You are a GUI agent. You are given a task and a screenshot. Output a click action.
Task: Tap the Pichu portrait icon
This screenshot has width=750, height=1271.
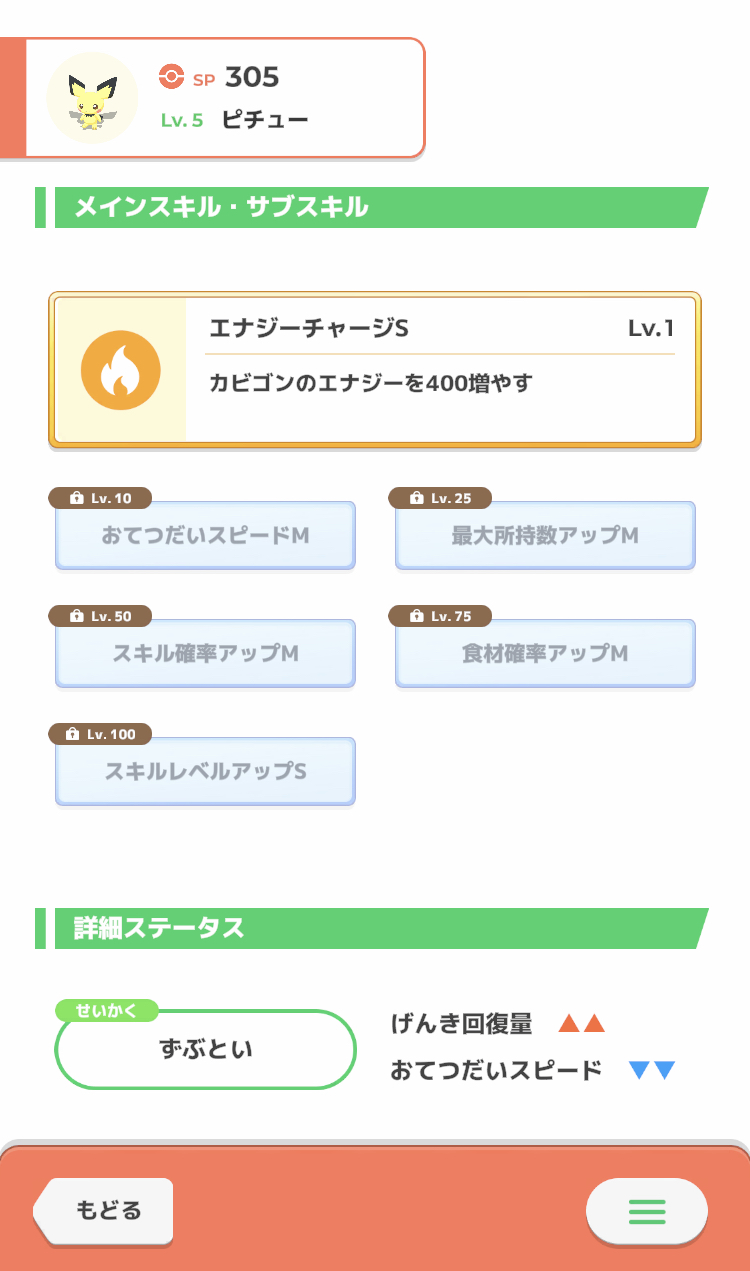pyautogui.click(x=92, y=98)
